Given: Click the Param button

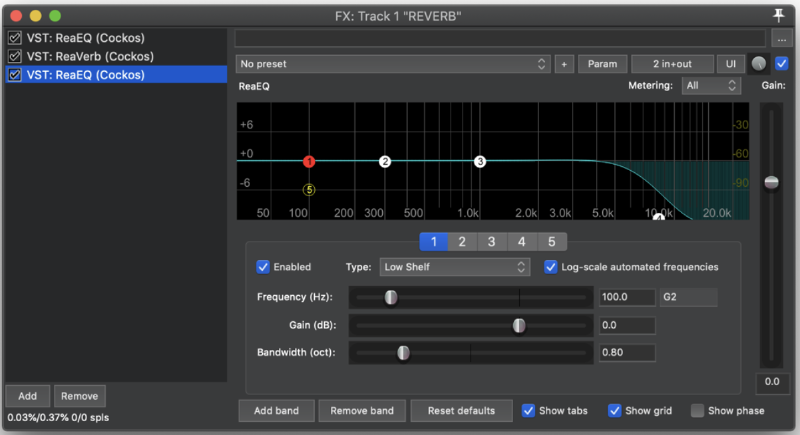Looking at the screenshot, I should [603, 64].
